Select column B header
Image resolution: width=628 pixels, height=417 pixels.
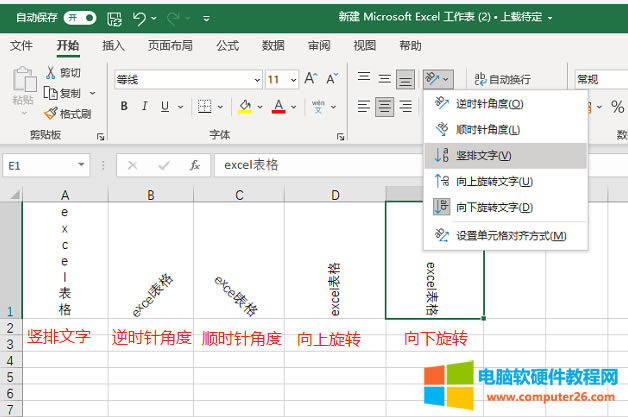[151, 194]
